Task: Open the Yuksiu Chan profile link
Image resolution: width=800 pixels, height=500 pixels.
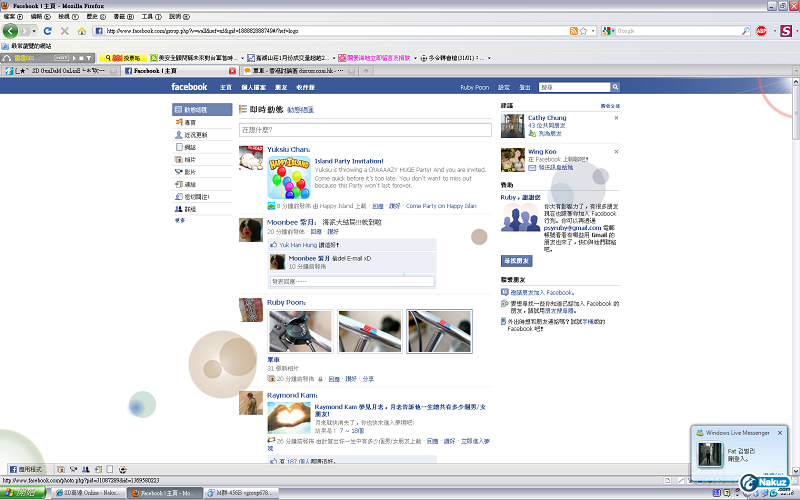Action: coord(288,149)
